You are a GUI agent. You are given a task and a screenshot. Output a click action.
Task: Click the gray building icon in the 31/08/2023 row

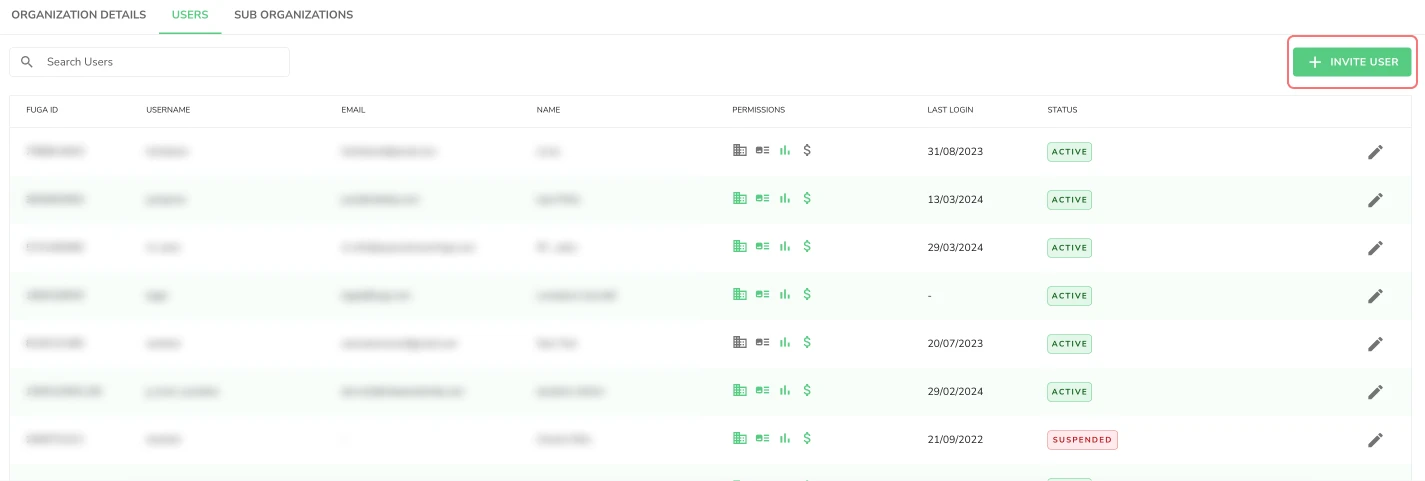(740, 151)
